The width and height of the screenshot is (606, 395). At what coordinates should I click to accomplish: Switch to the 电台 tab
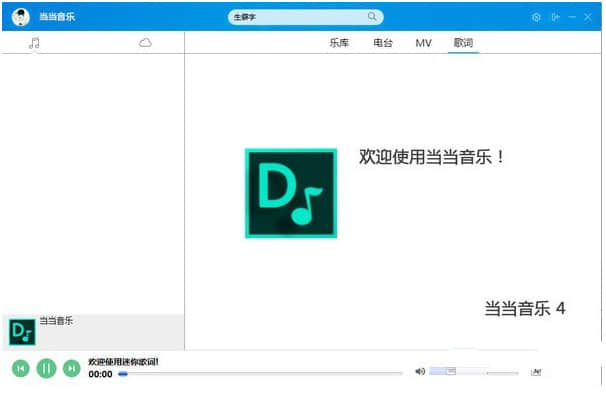[383, 43]
